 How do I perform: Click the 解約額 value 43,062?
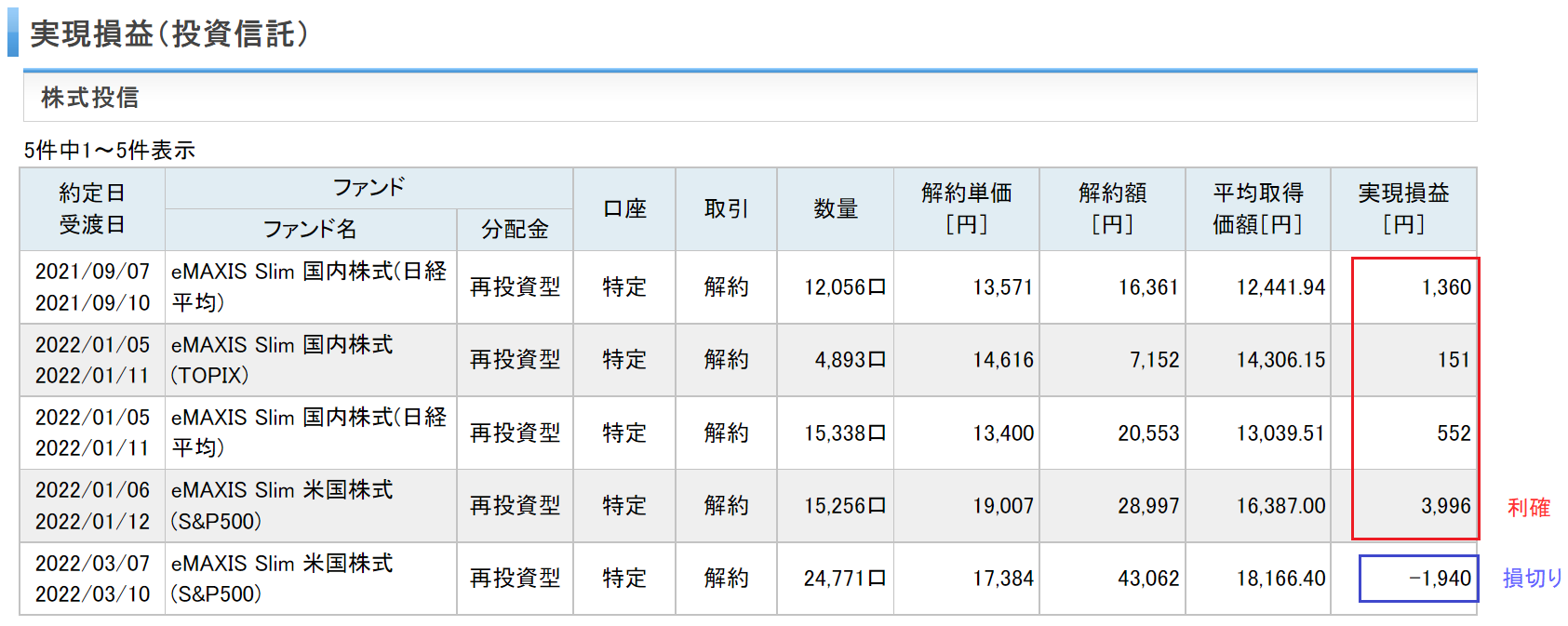1148,579
